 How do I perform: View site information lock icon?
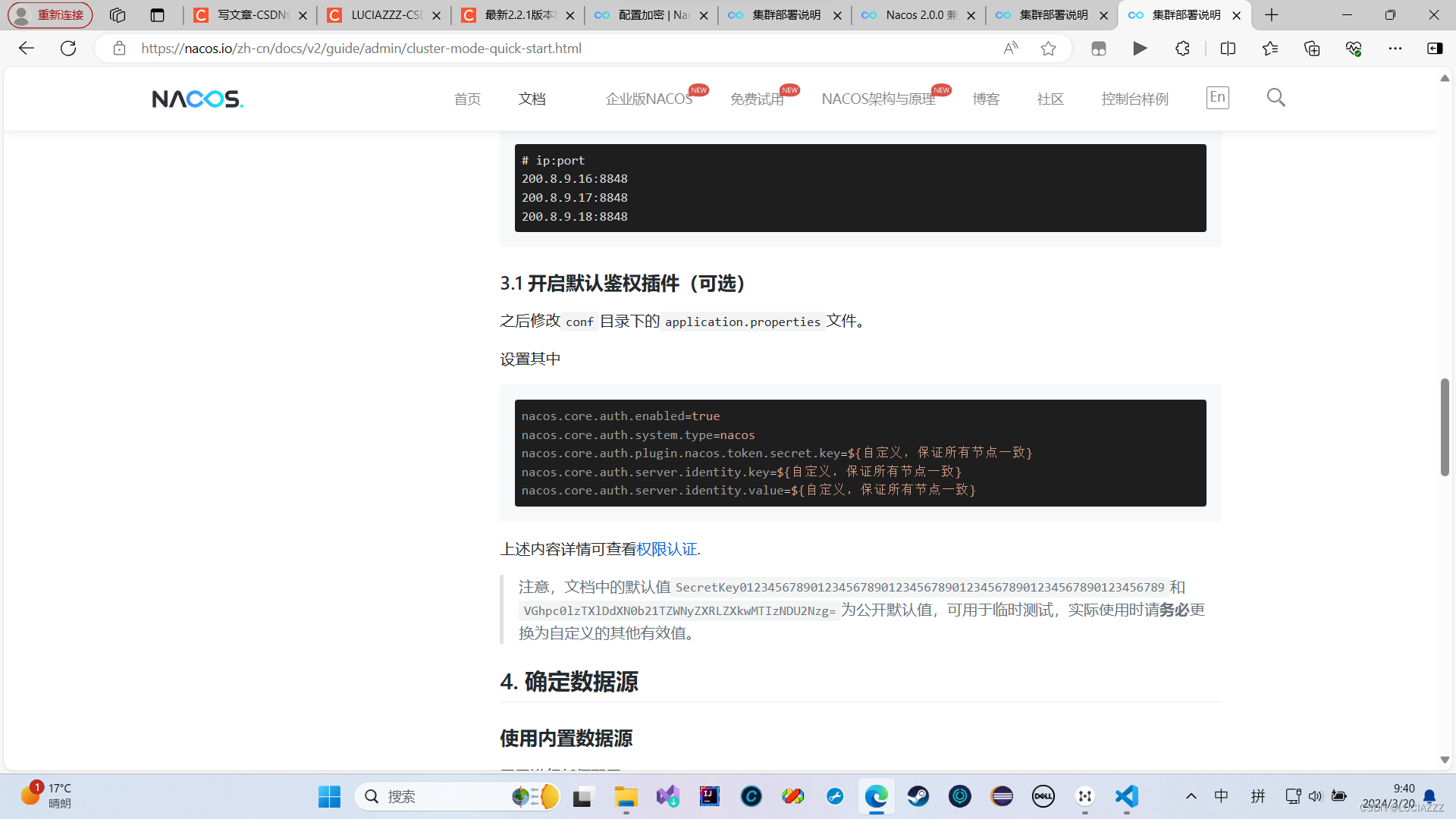(x=119, y=49)
